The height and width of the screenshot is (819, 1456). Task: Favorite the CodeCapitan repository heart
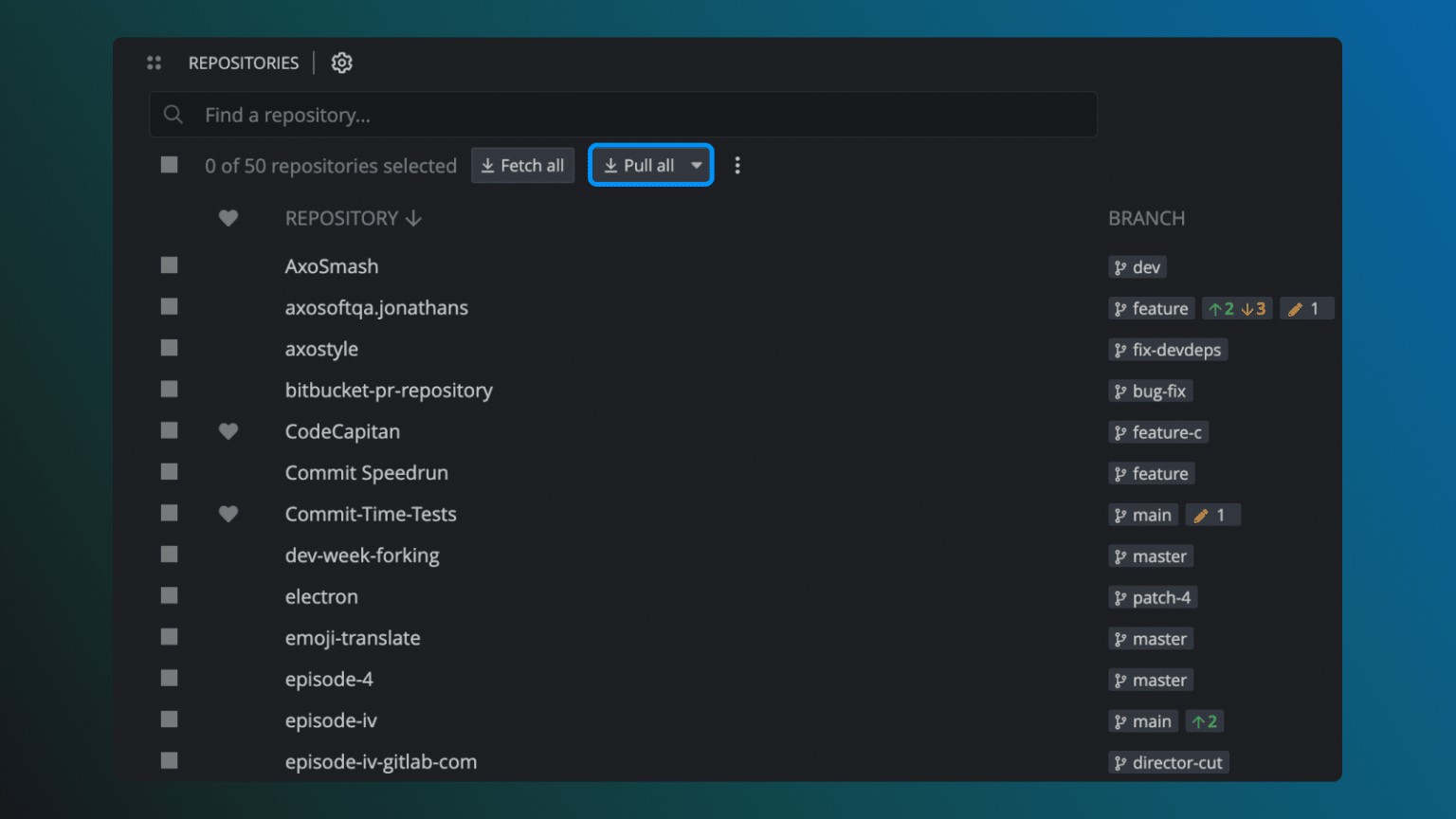228,431
